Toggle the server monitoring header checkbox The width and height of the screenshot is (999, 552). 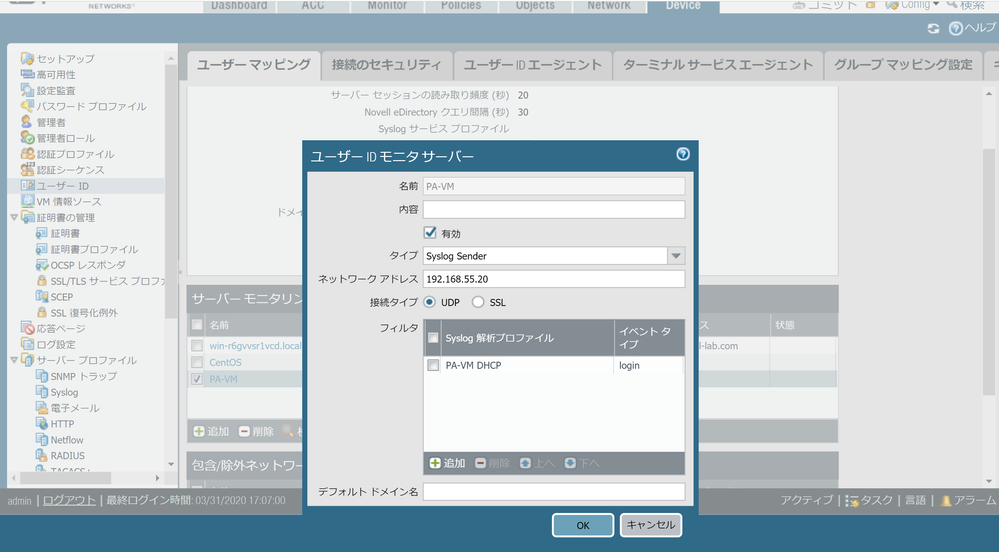197,325
